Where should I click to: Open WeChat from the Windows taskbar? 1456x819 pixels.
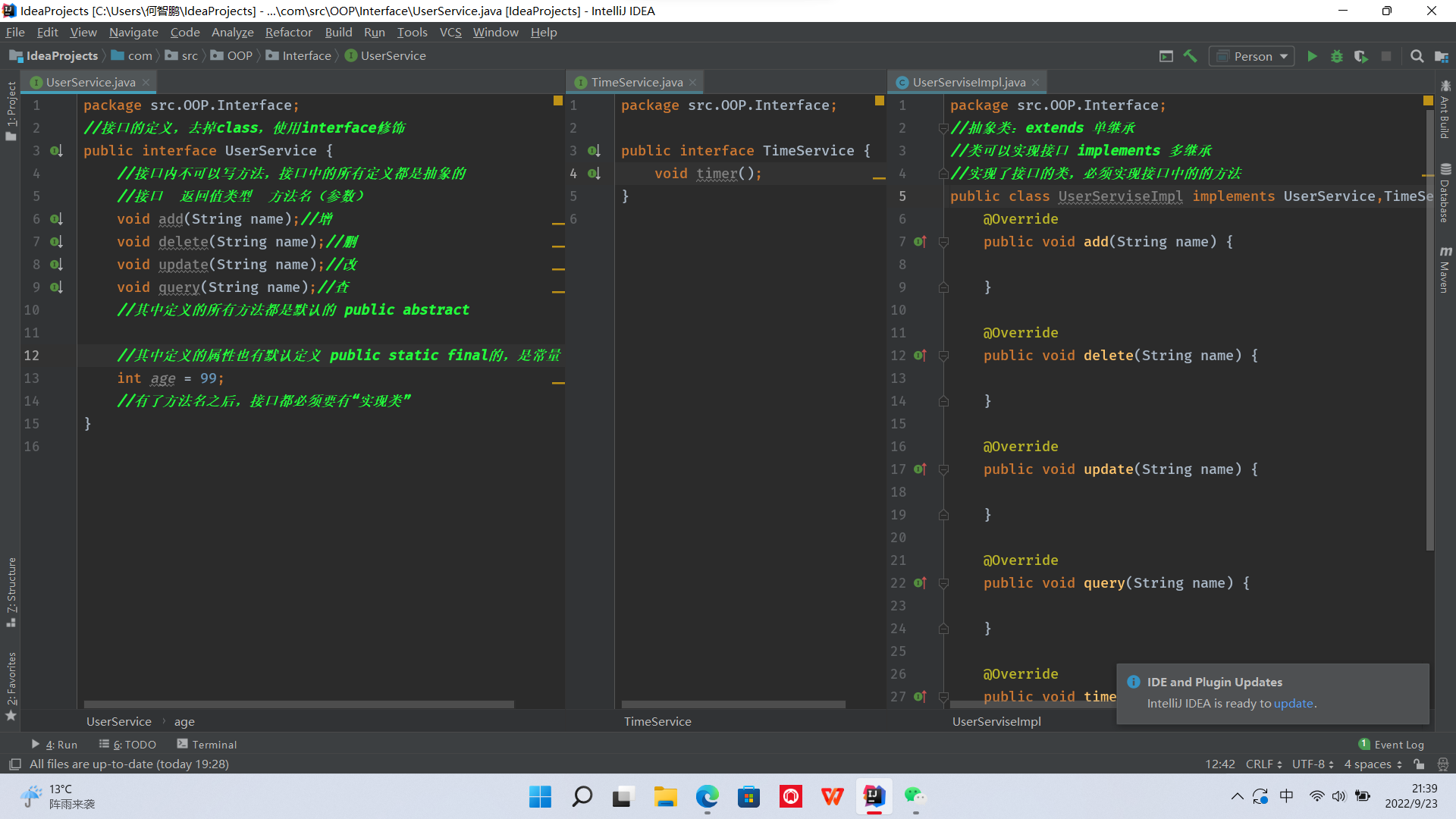click(915, 796)
